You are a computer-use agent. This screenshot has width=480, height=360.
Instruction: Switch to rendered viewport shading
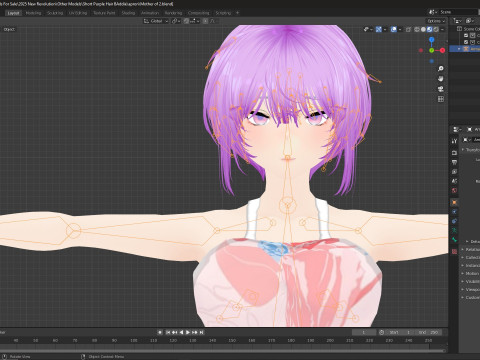(x=436, y=29)
